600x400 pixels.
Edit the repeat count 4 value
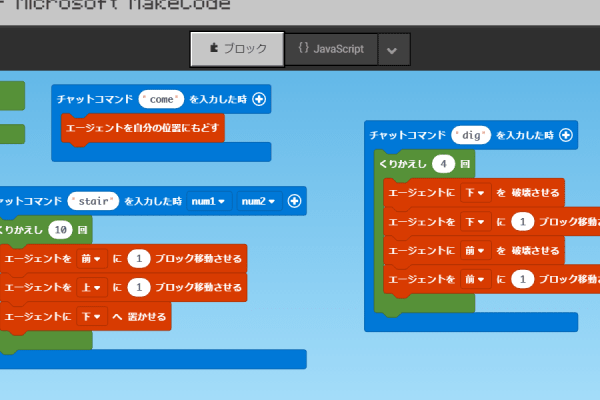click(x=443, y=164)
